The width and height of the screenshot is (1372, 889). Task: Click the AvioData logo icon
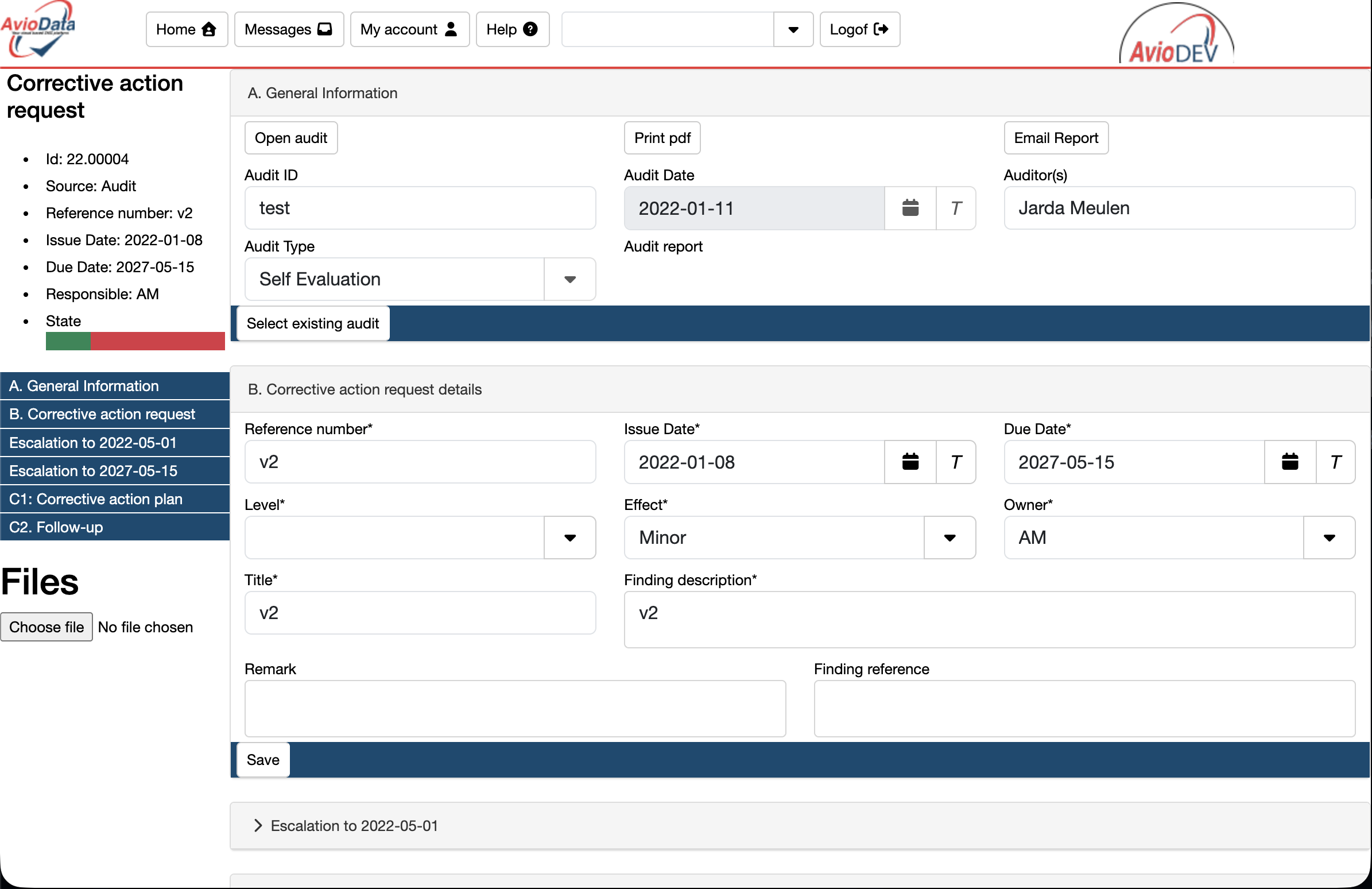(38, 30)
